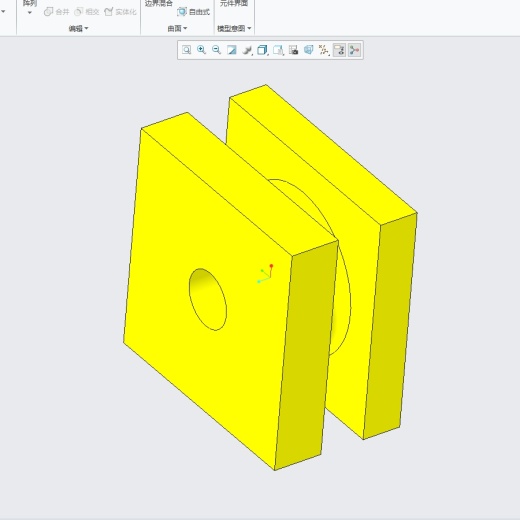Click the 合并 merge icon
The width and height of the screenshot is (520, 520).
pos(48,12)
